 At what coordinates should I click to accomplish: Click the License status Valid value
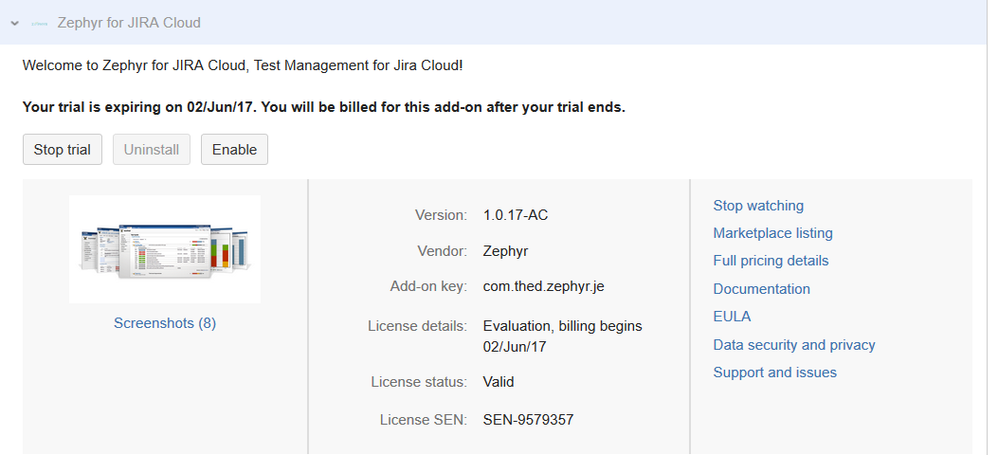pyautogui.click(x=498, y=382)
